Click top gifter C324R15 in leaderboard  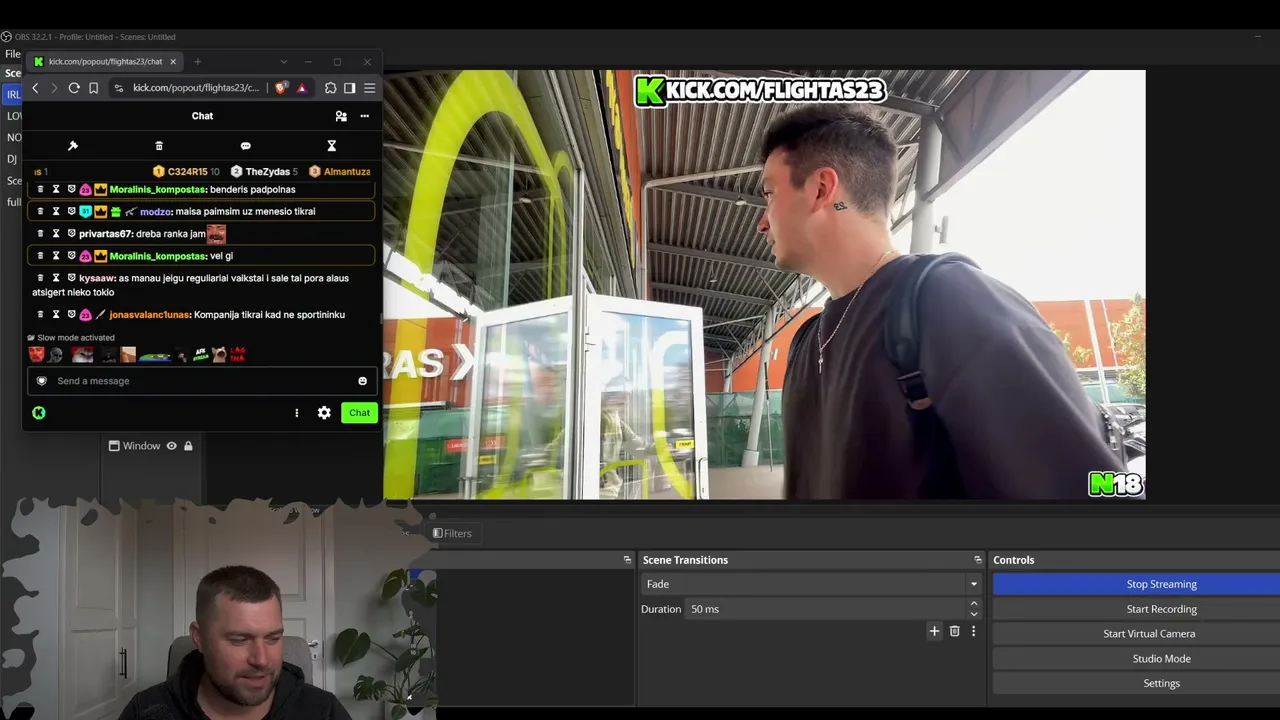coord(188,172)
